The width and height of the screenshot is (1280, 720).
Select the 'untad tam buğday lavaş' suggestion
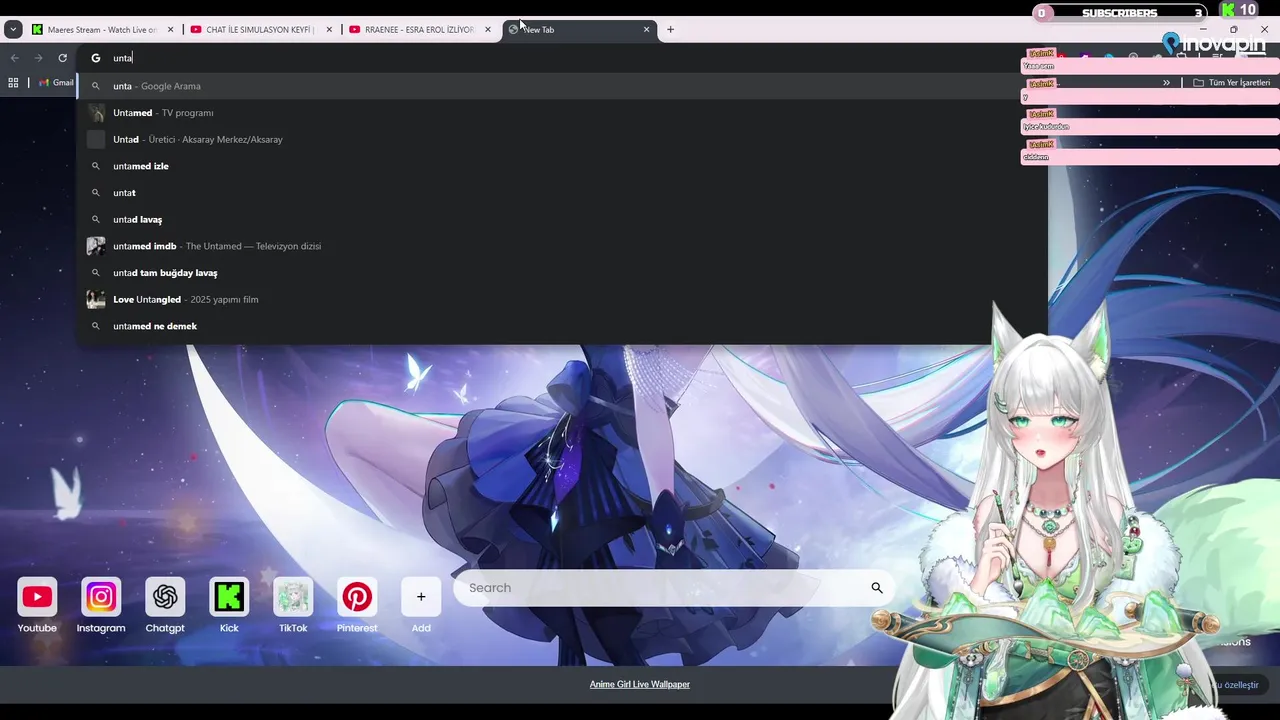click(x=562, y=273)
